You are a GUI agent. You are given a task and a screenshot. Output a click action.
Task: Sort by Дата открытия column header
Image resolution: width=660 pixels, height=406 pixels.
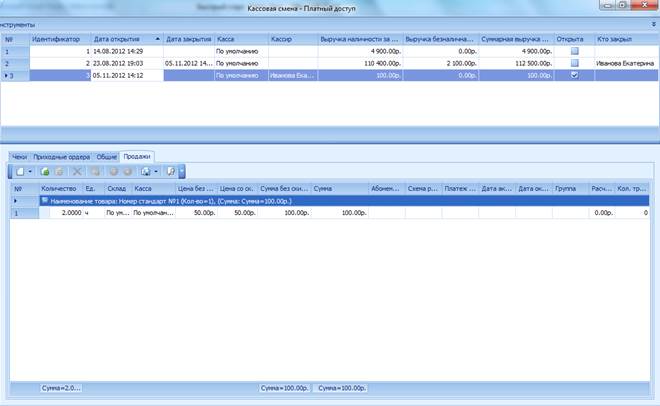(x=118, y=37)
